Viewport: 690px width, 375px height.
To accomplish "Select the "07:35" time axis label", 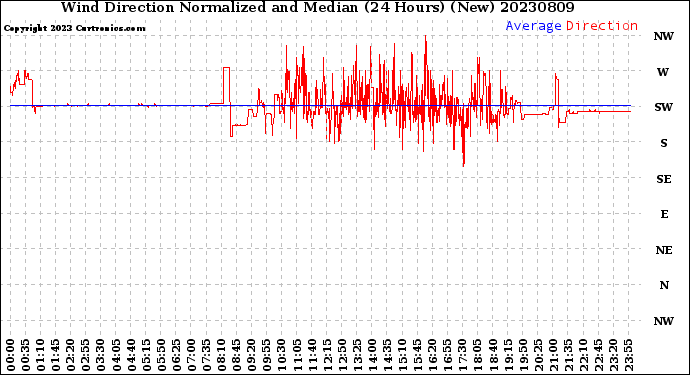I will coord(206,355).
